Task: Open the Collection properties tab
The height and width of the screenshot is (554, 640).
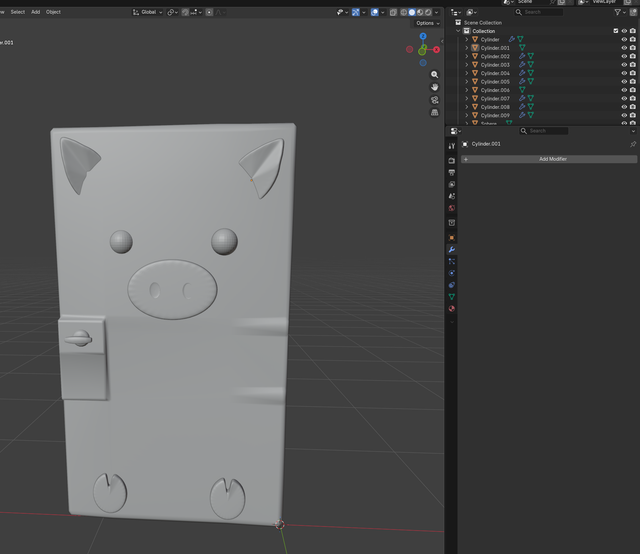Action: point(451,222)
